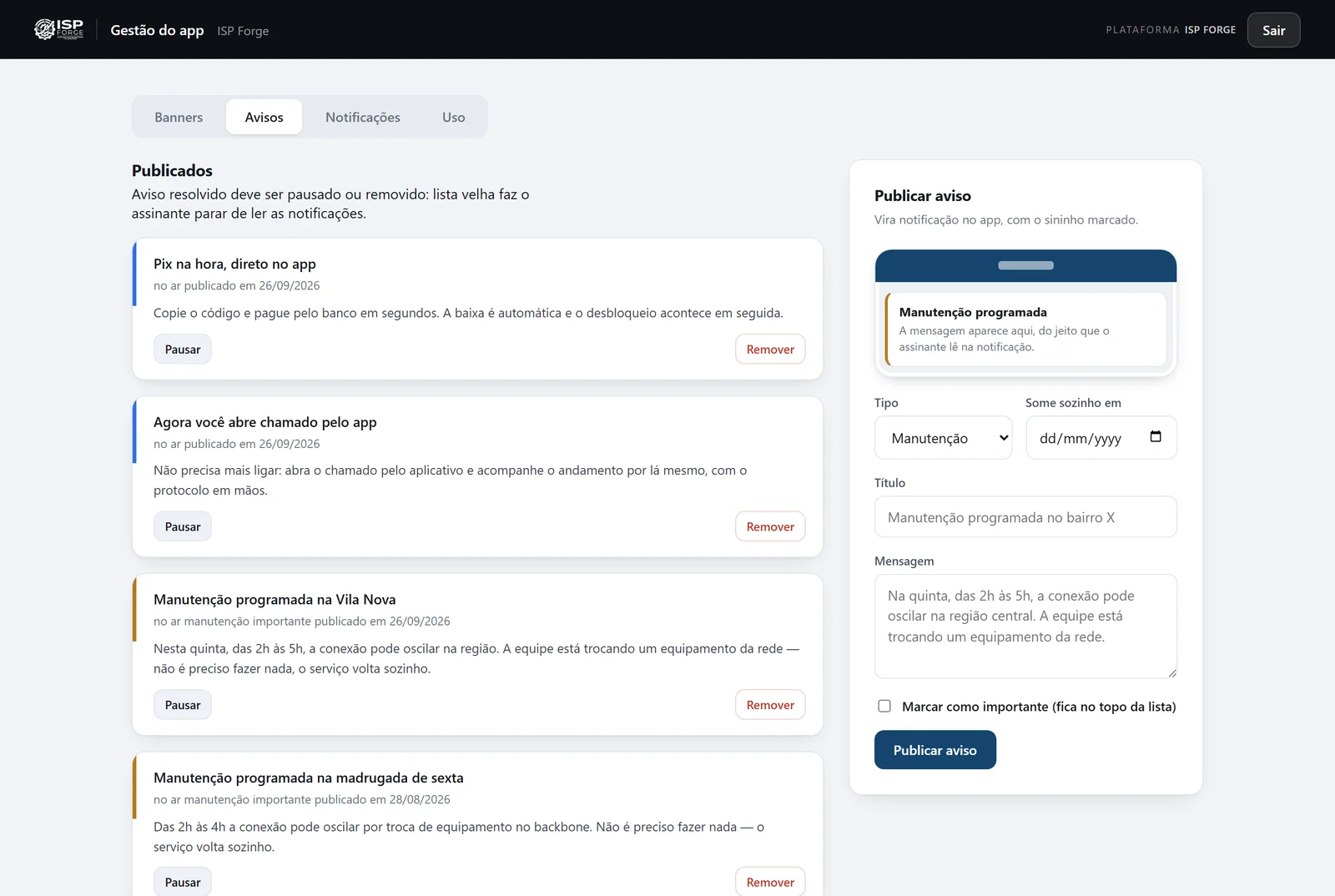Click the PLATAFORMA ISP FORGE label
This screenshot has width=1335, height=896.
tap(1171, 30)
